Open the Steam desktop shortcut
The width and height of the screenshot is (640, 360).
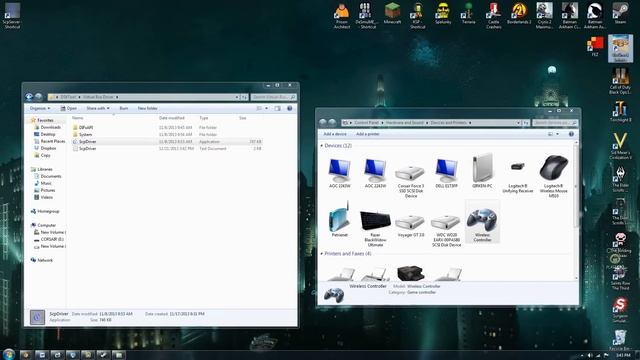click(620, 13)
